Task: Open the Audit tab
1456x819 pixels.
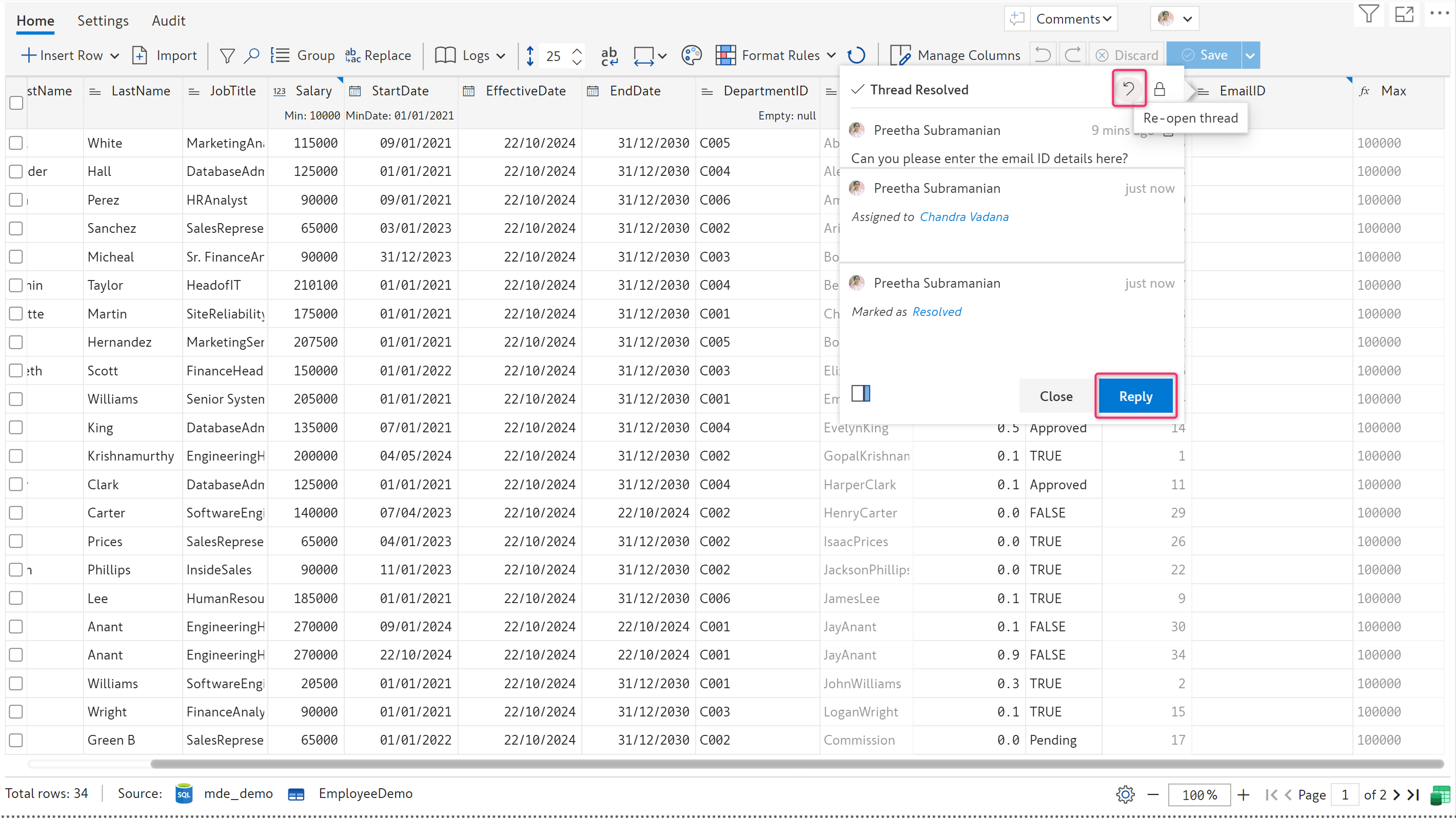Action: pyautogui.click(x=168, y=21)
